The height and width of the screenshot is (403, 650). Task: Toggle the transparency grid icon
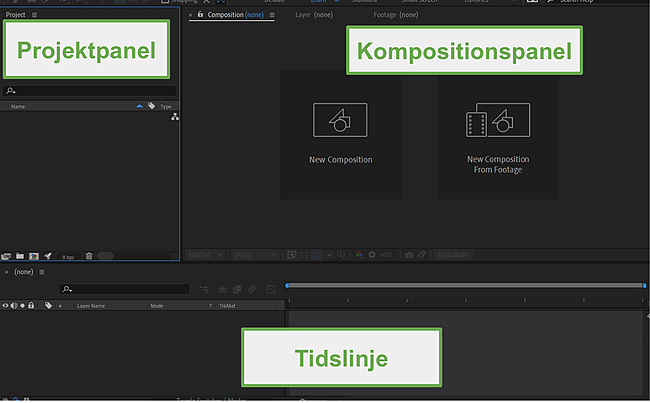click(304, 255)
